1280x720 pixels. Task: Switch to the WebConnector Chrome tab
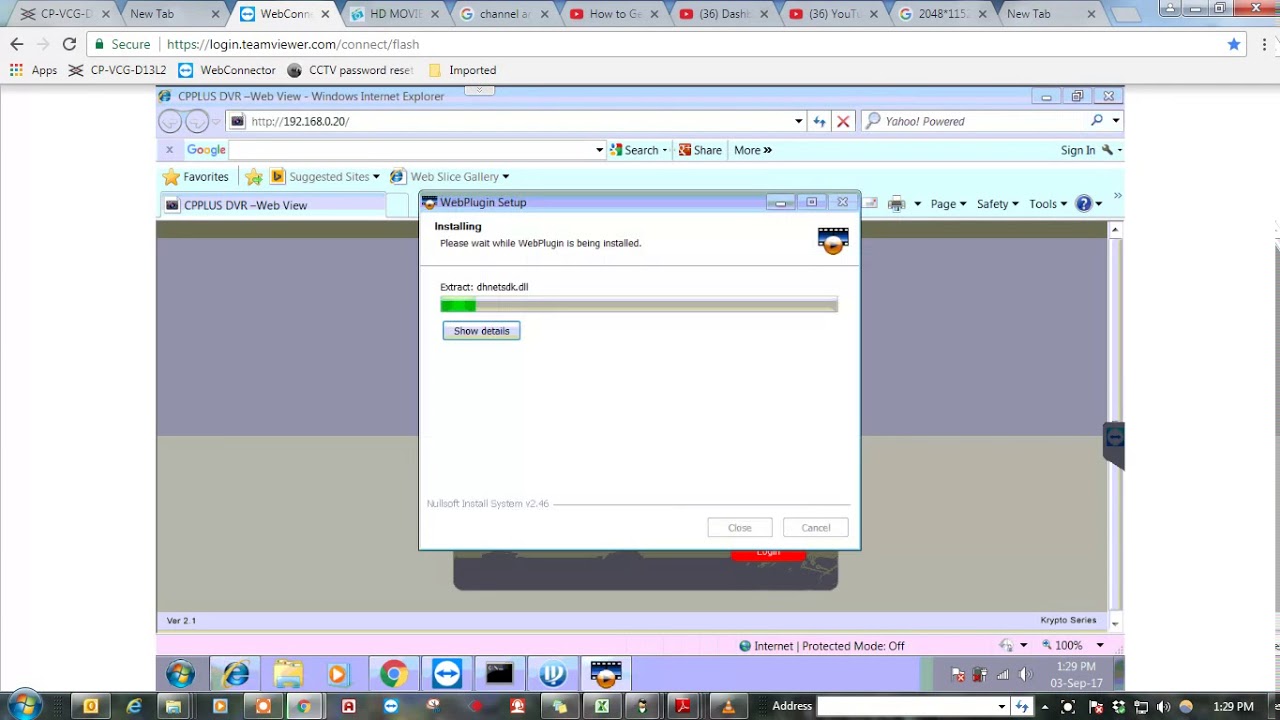[285, 14]
